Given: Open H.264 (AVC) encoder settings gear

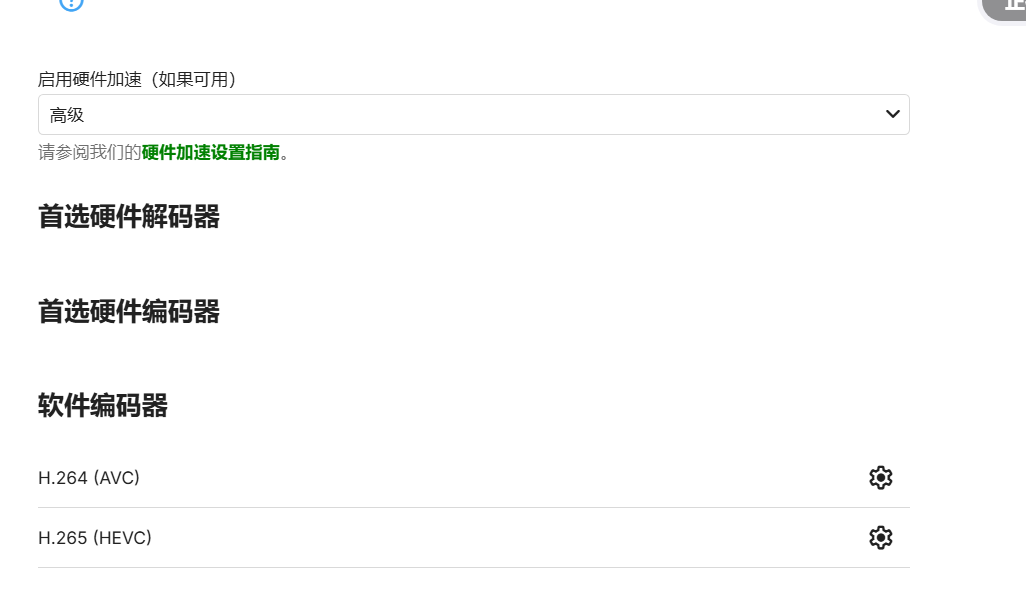Looking at the screenshot, I should tap(880, 478).
